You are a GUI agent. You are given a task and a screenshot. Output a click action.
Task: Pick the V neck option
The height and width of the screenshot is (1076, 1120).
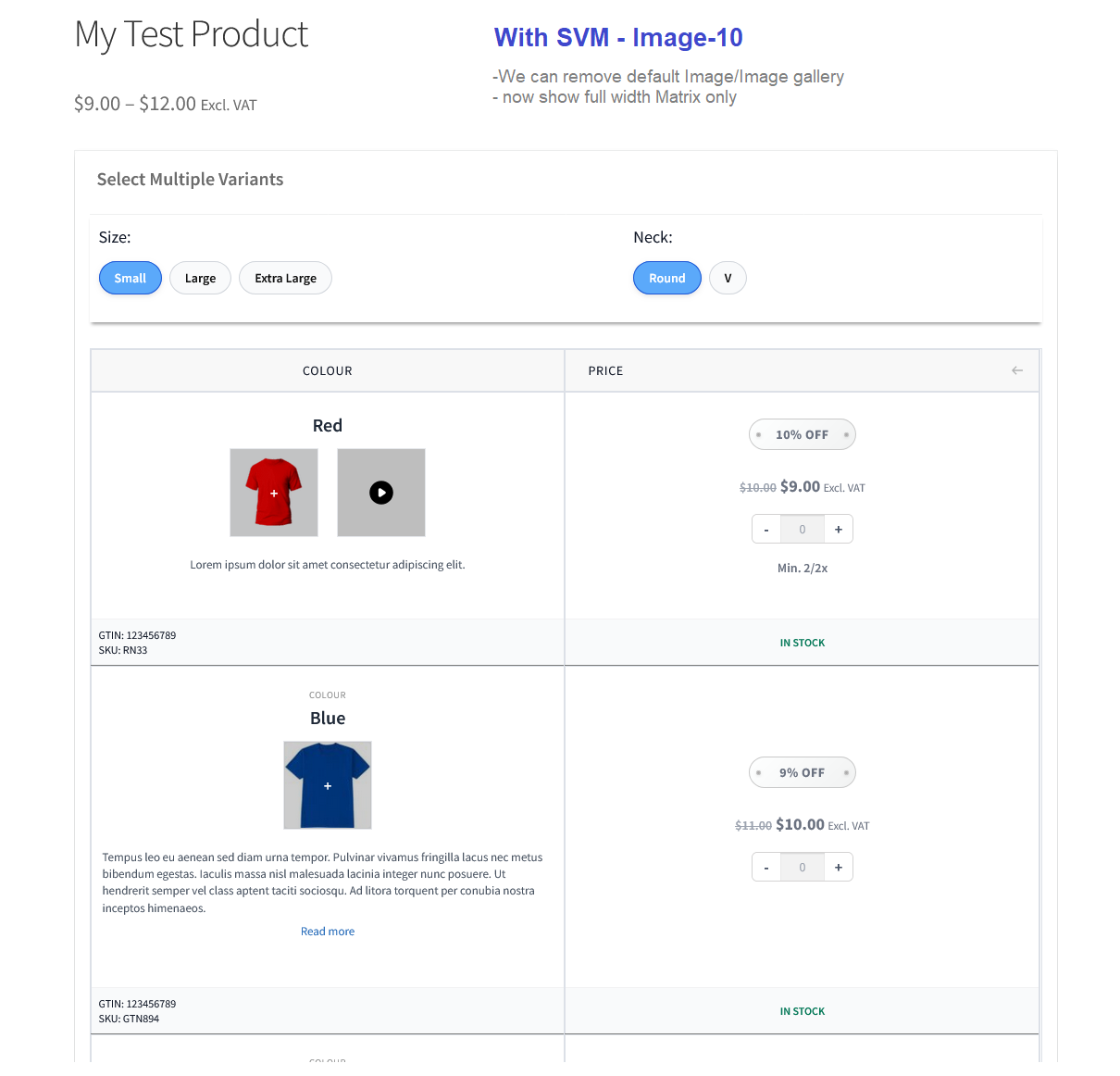(x=728, y=278)
